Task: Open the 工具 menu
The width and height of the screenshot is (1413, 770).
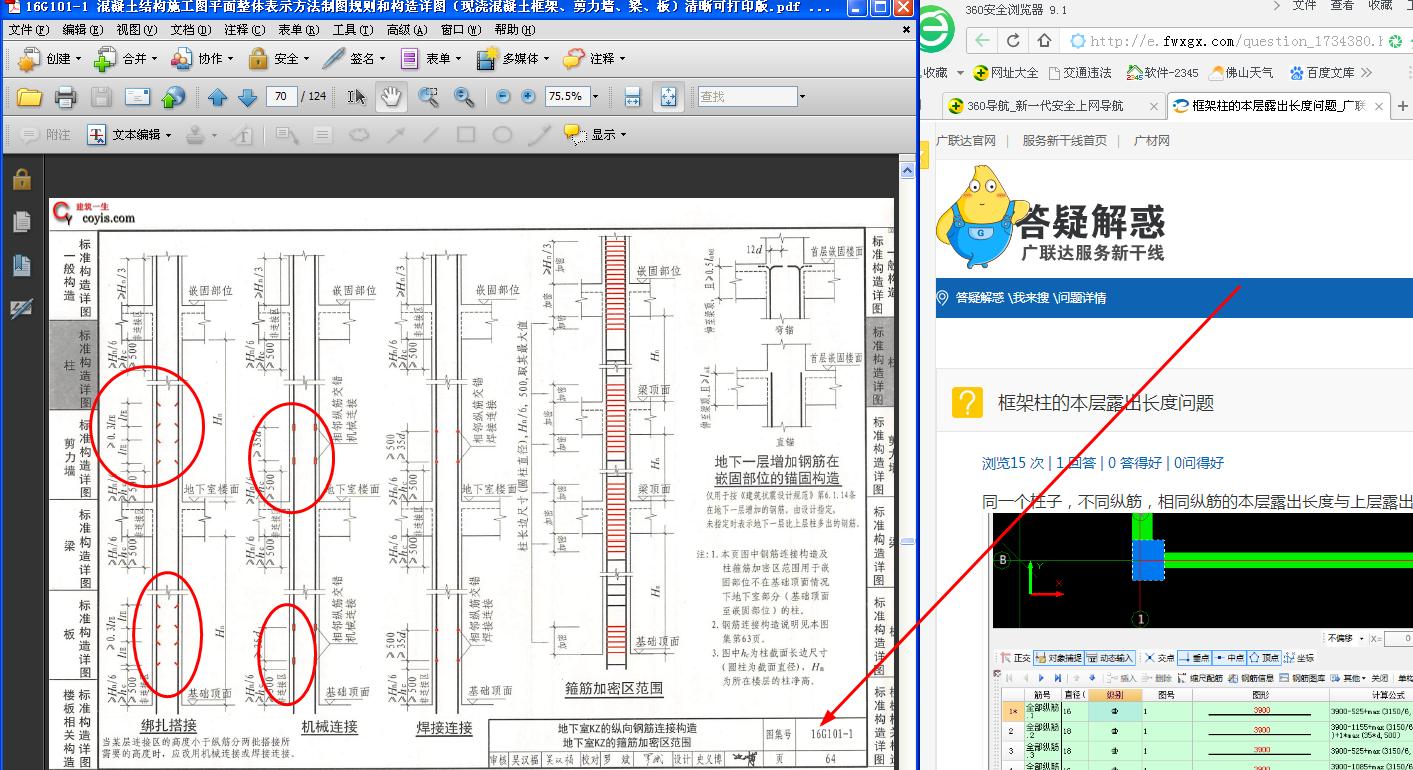Action: (x=353, y=30)
